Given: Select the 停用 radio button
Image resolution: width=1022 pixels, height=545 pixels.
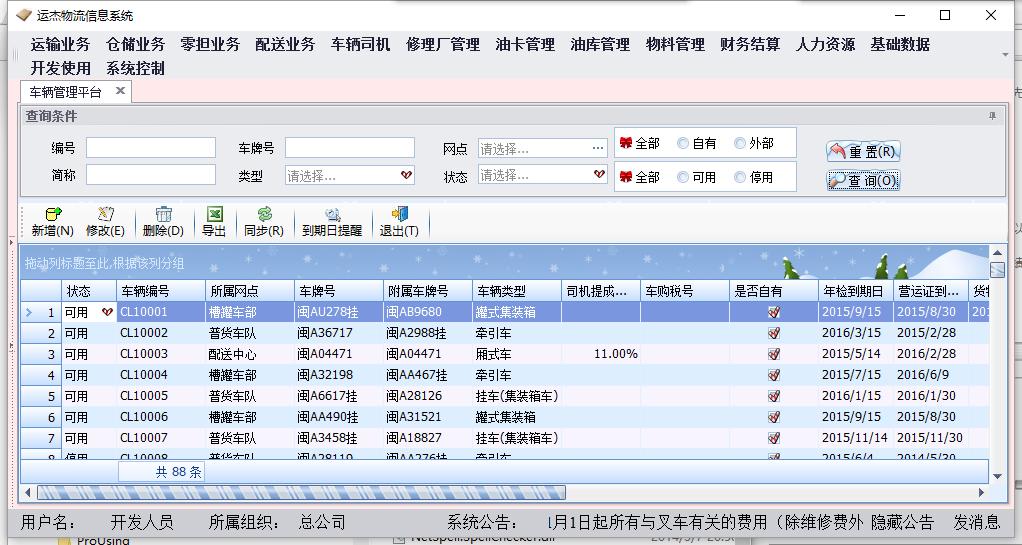Looking at the screenshot, I should pyautogui.click(x=740, y=177).
